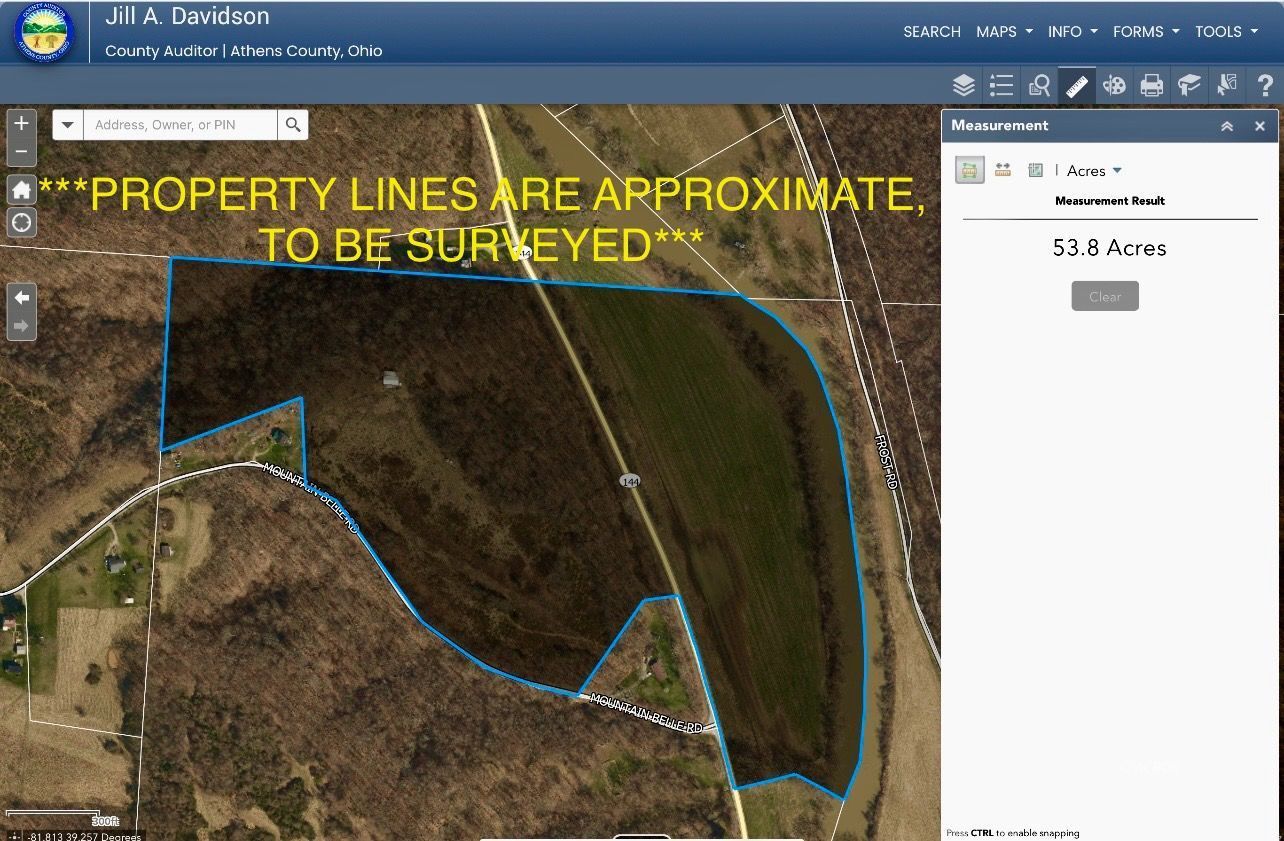Toggle the distance measurement mode

pos(1003,170)
